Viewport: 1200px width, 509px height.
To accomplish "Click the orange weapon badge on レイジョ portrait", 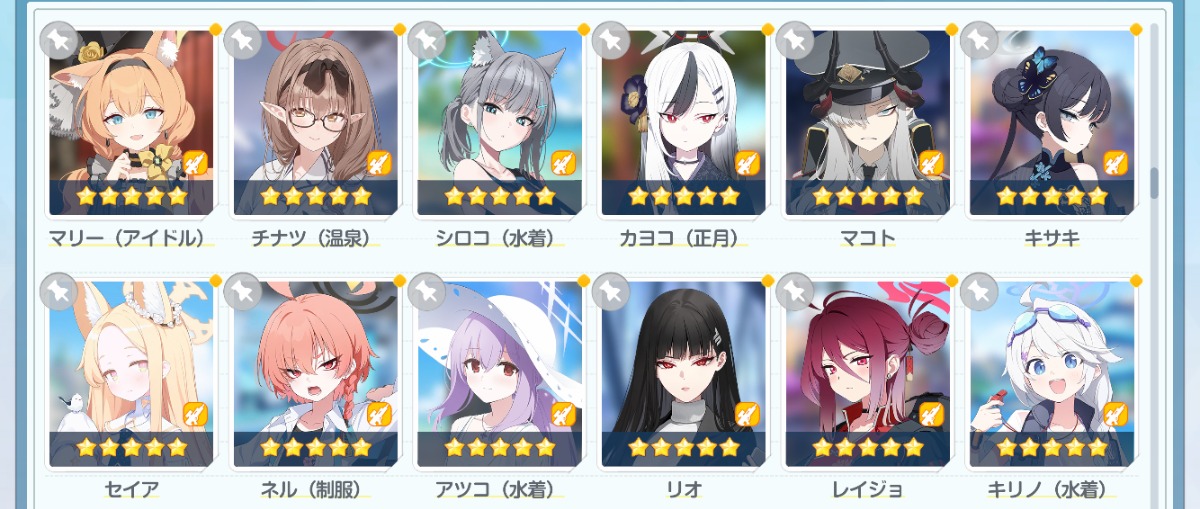I will point(931,414).
